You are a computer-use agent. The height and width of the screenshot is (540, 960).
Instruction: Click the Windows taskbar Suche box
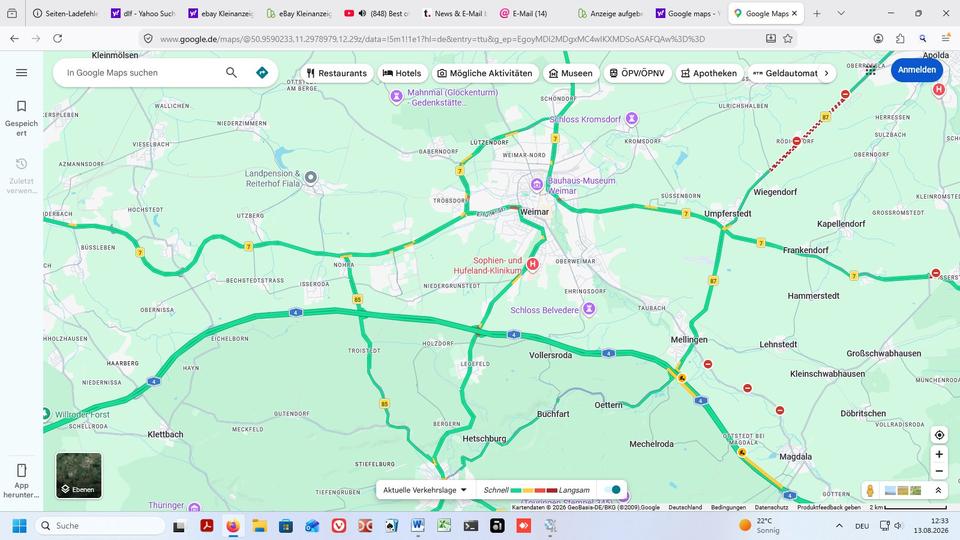tap(99, 525)
